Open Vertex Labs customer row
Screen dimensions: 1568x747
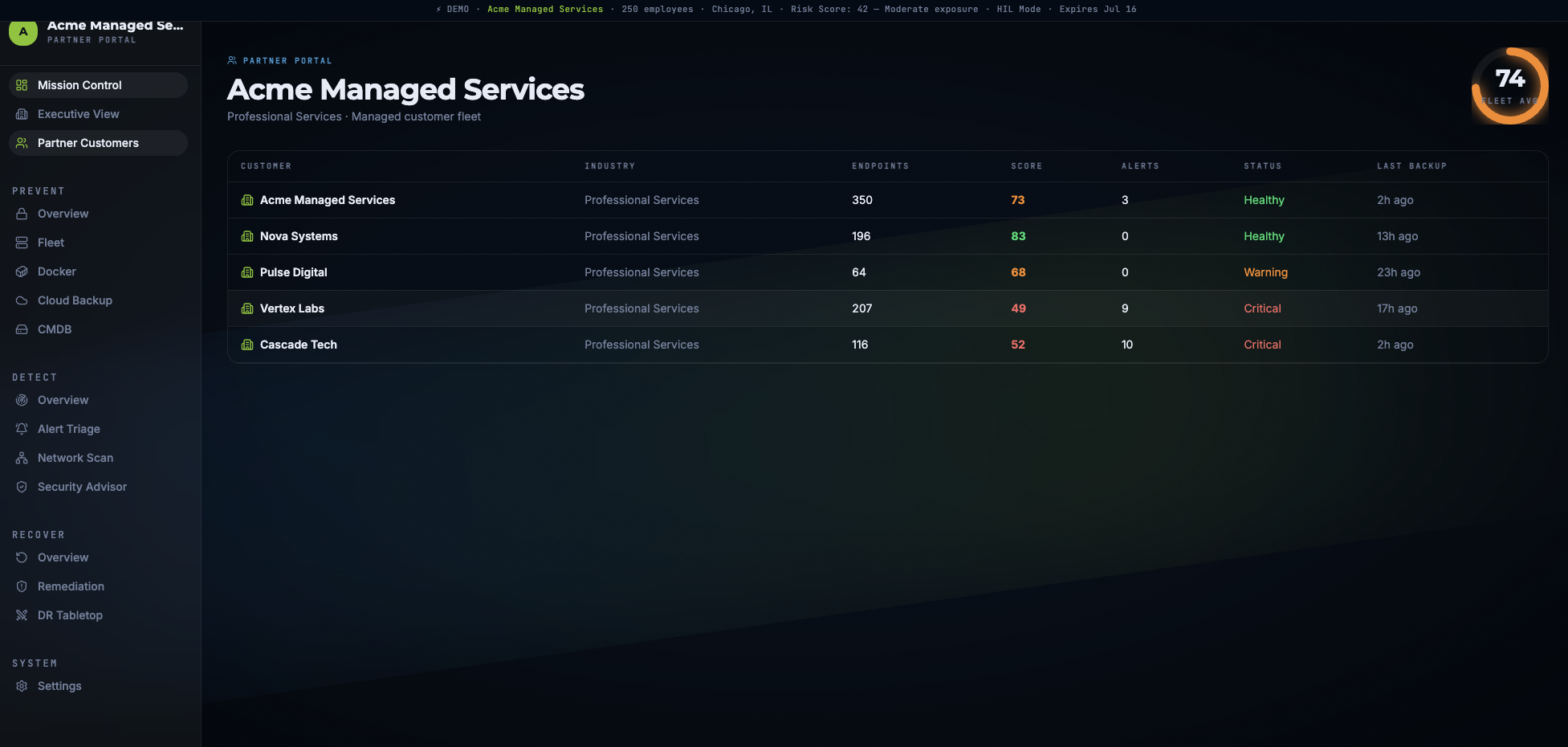point(887,308)
